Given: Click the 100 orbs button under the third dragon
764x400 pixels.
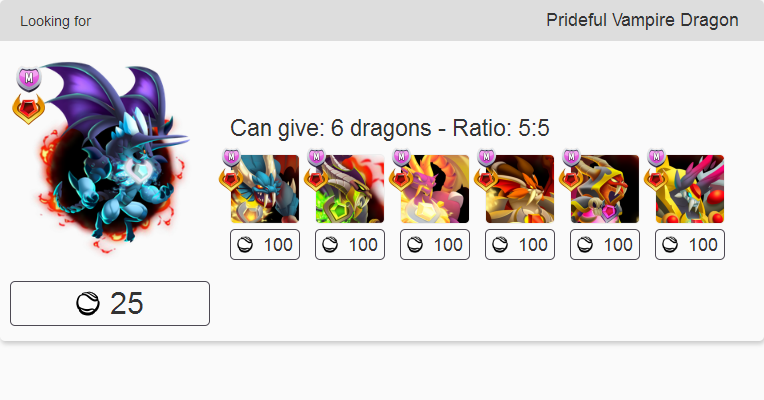Looking at the screenshot, I should click(x=435, y=244).
